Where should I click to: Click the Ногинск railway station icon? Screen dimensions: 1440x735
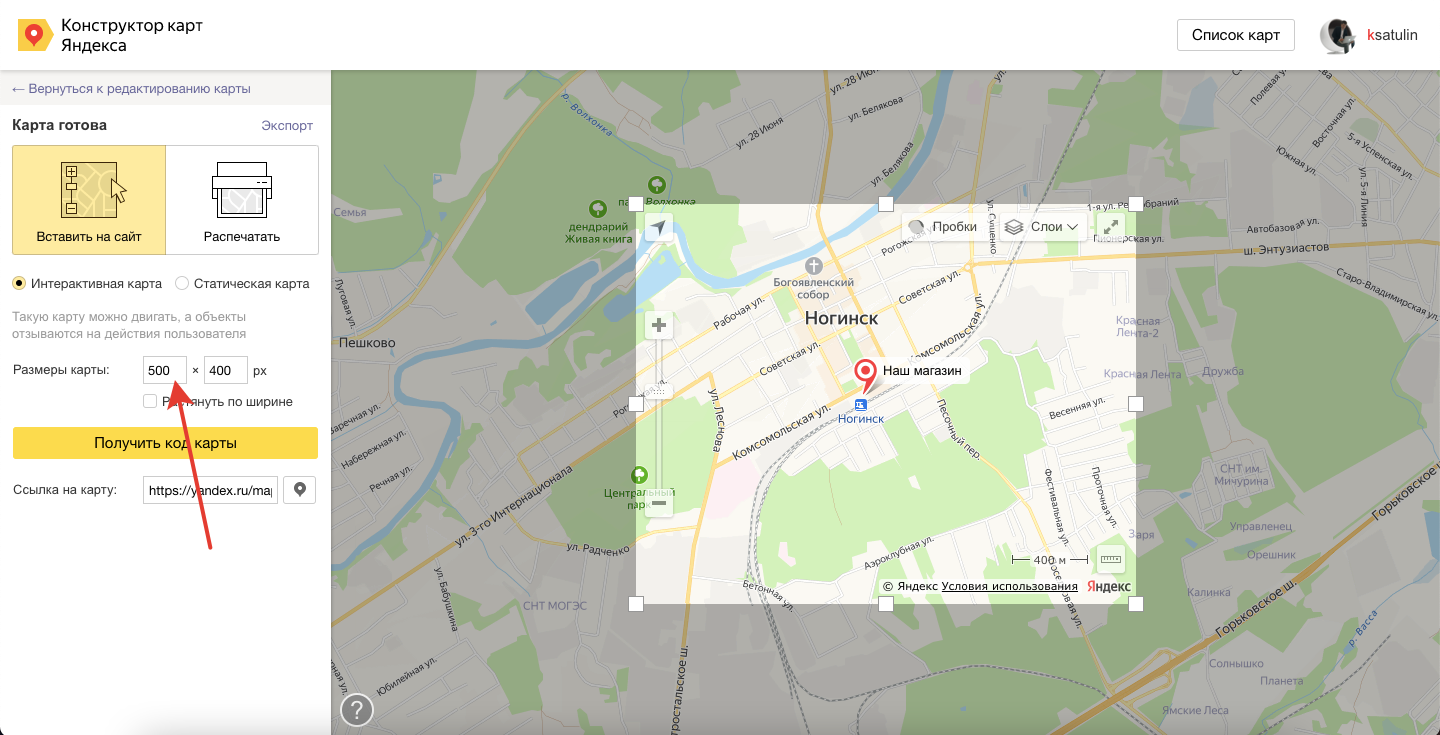click(860, 404)
